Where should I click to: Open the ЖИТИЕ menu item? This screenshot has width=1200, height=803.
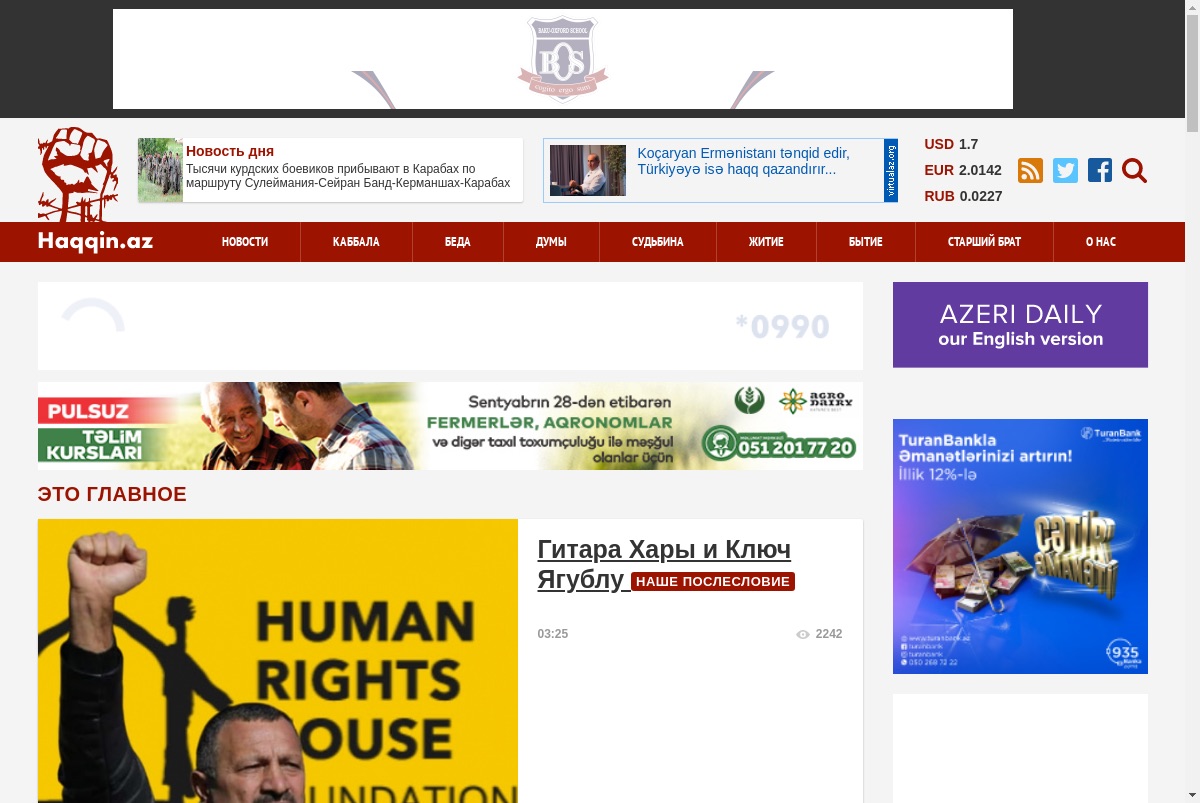pyautogui.click(x=766, y=242)
